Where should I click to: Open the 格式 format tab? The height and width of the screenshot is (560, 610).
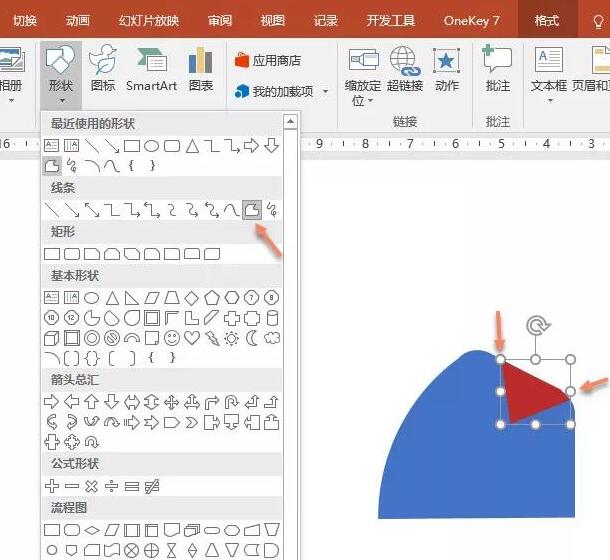coord(547,20)
